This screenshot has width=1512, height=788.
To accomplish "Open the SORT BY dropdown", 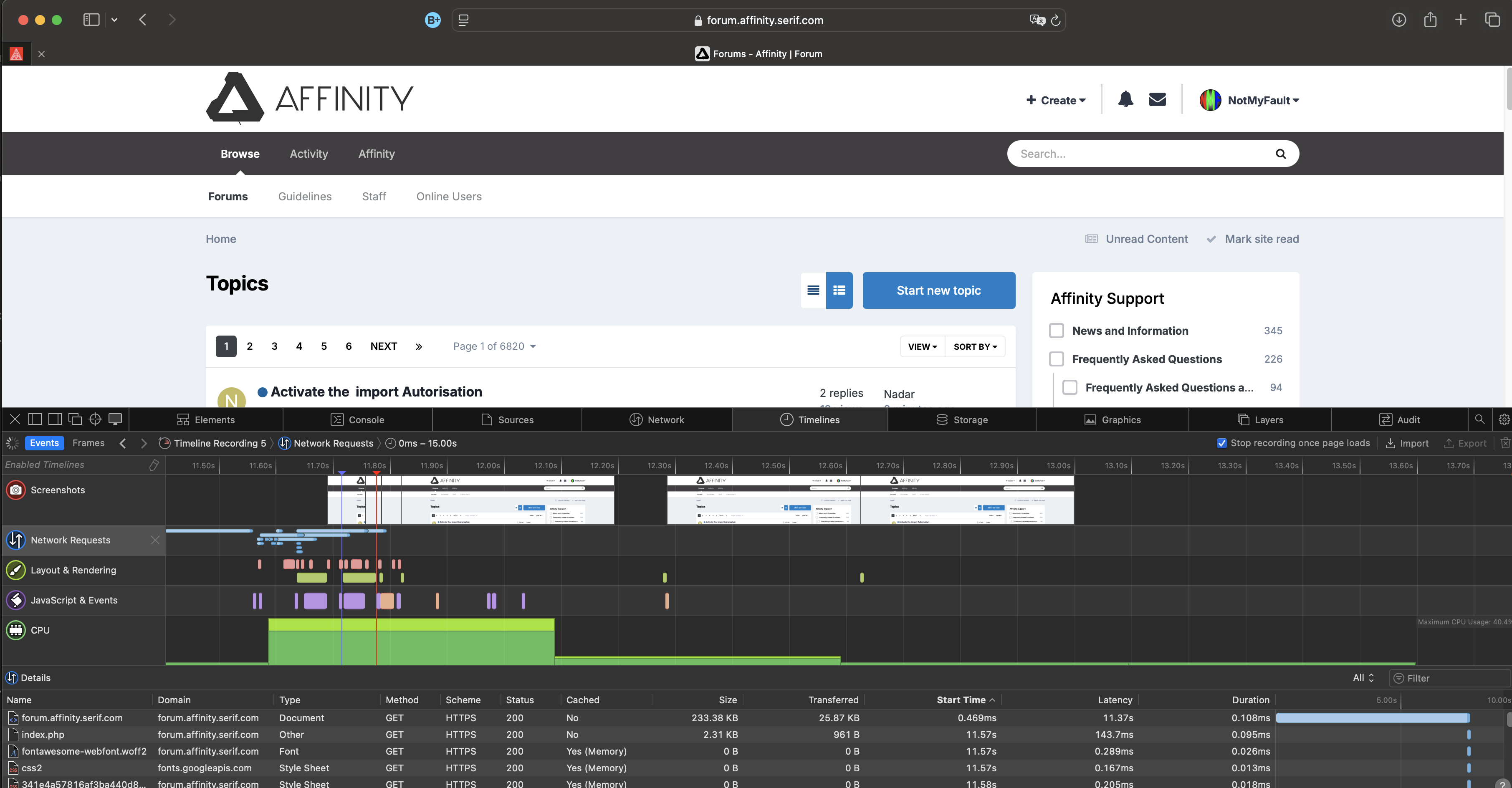I will (975, 346).
